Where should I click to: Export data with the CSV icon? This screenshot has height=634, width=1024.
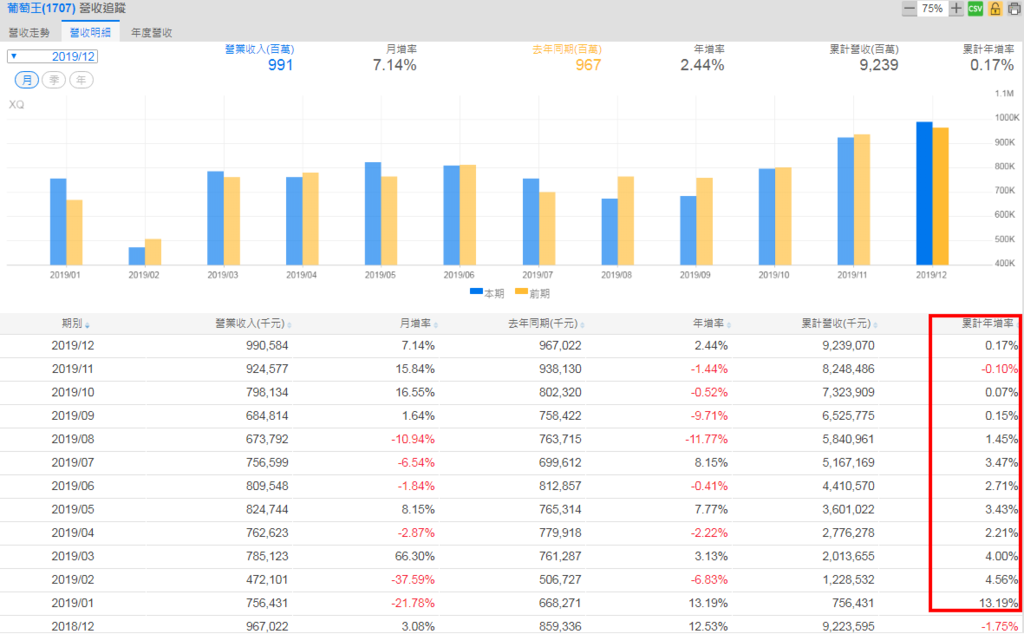[975, 8]
